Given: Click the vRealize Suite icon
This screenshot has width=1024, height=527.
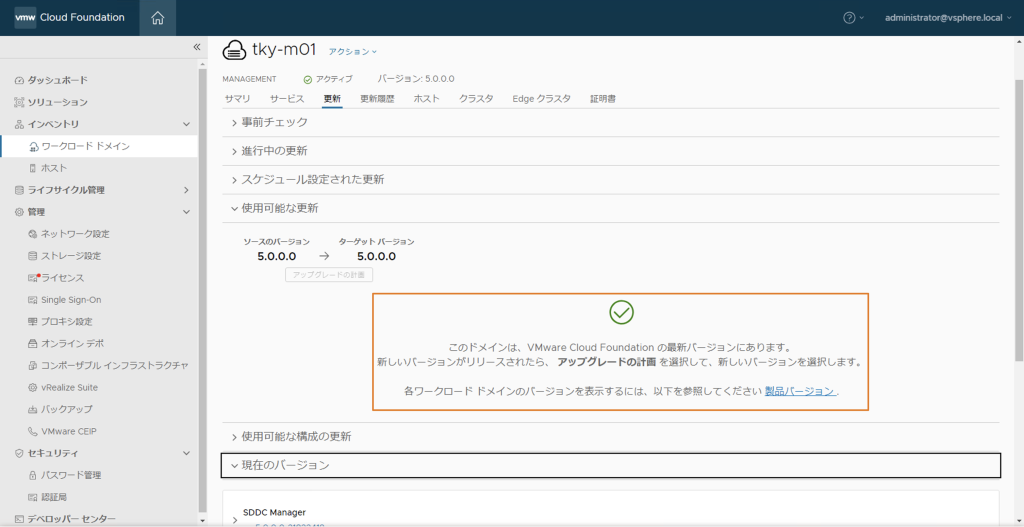Looking at the screenshot, I should coord(33,387).
